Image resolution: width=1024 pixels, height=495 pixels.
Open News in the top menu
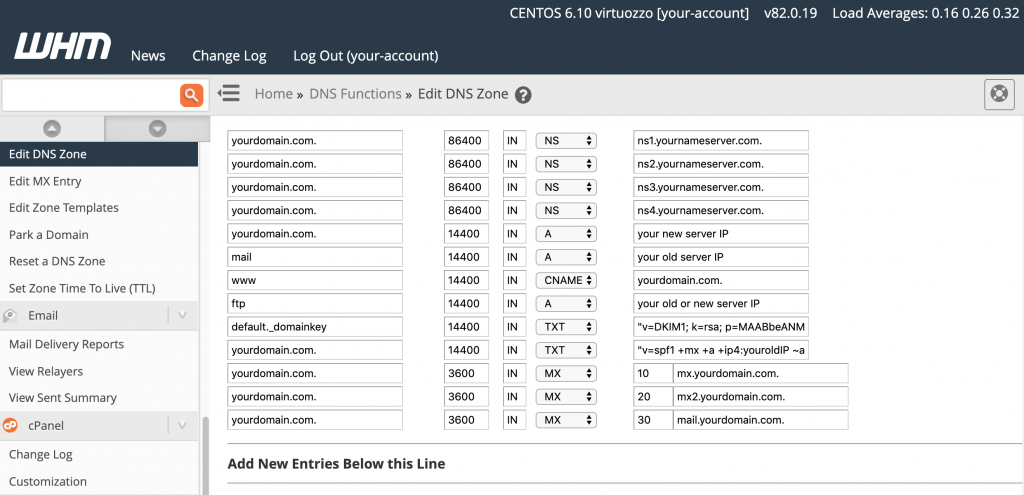point(148,56)
